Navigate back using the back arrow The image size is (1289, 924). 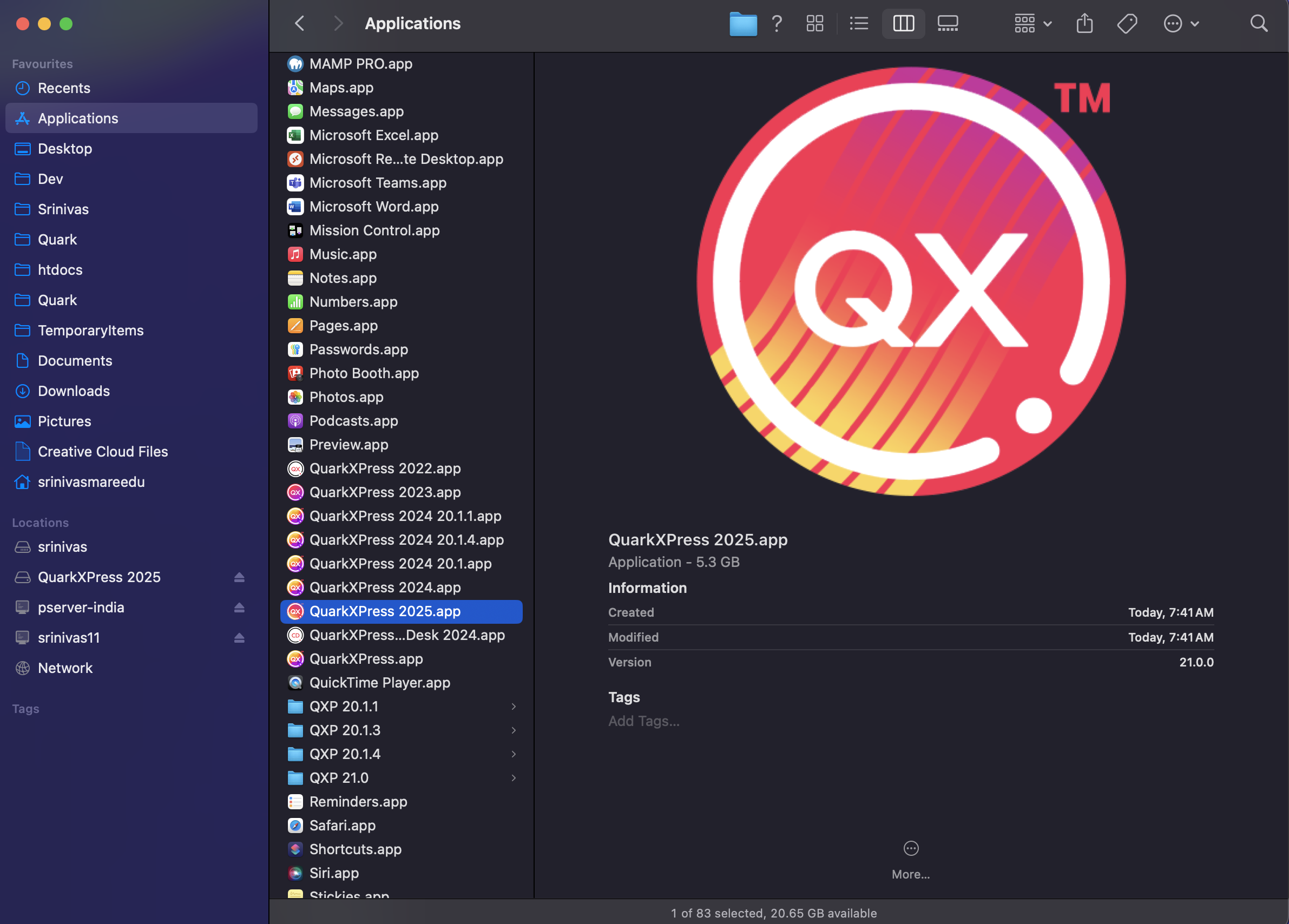(299, 23)
